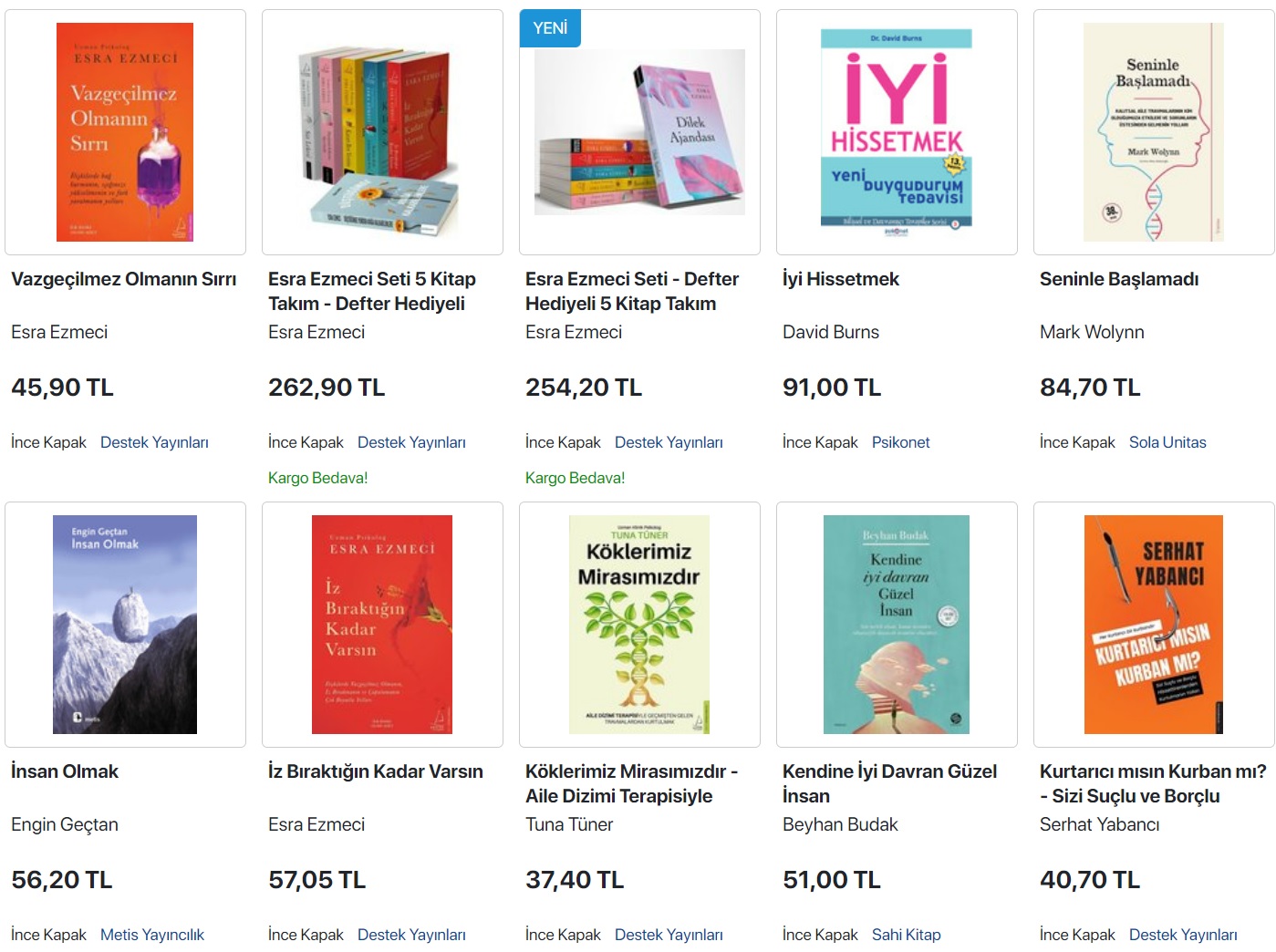Click the Kendine İyi Davran cover
The width and height of the screenshot is (1276, 952).
point(897,625)
